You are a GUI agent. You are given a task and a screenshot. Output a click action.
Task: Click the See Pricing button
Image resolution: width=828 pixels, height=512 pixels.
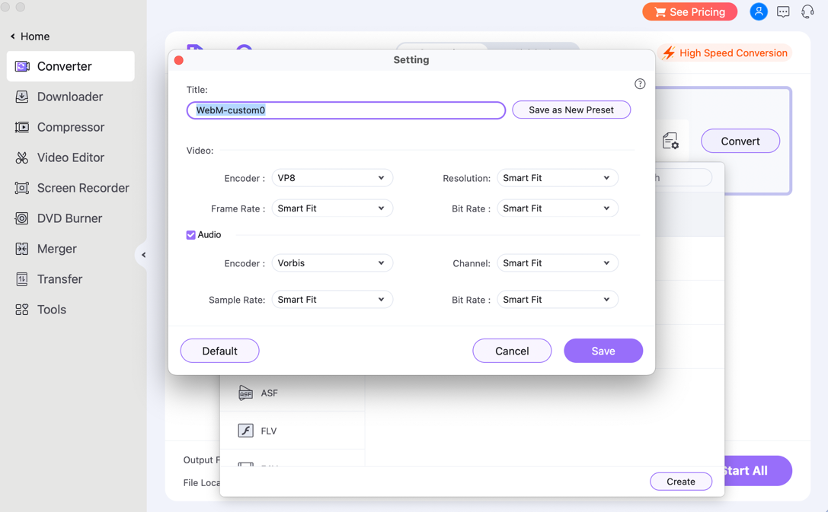pos(690,12)
